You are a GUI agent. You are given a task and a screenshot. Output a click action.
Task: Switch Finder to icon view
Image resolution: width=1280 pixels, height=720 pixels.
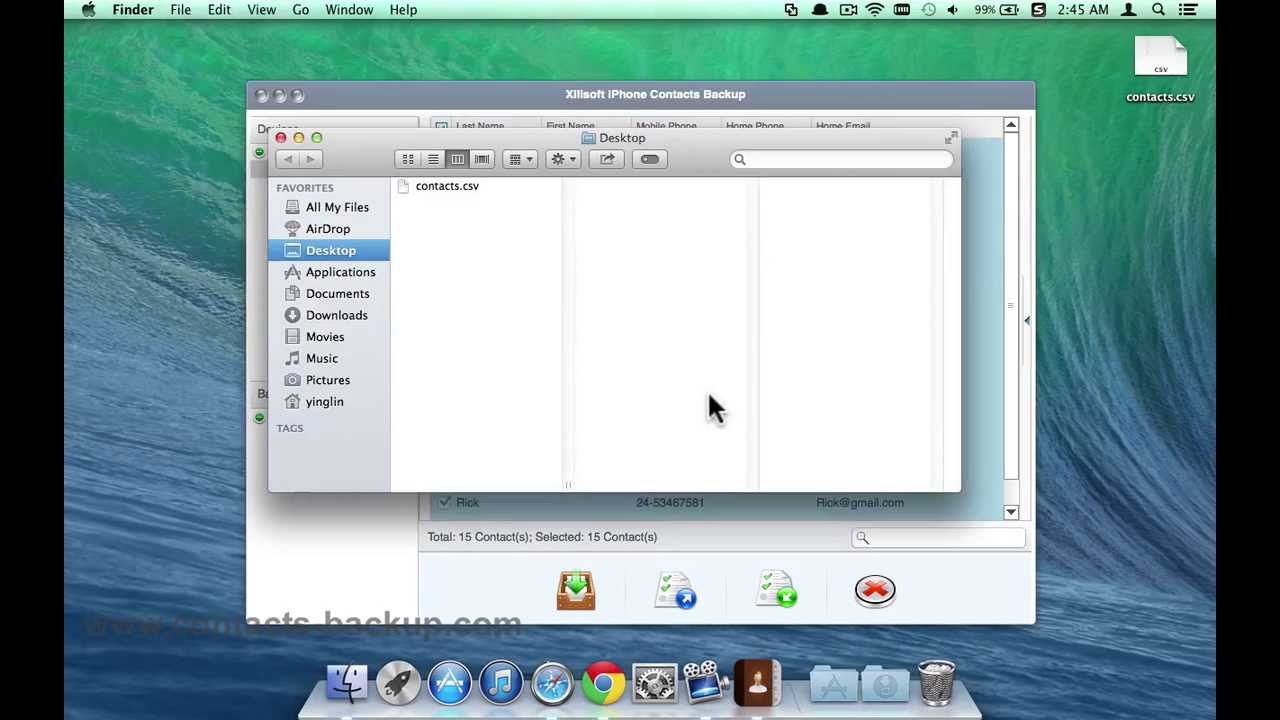pyautogui.click(x=408, y=160)
